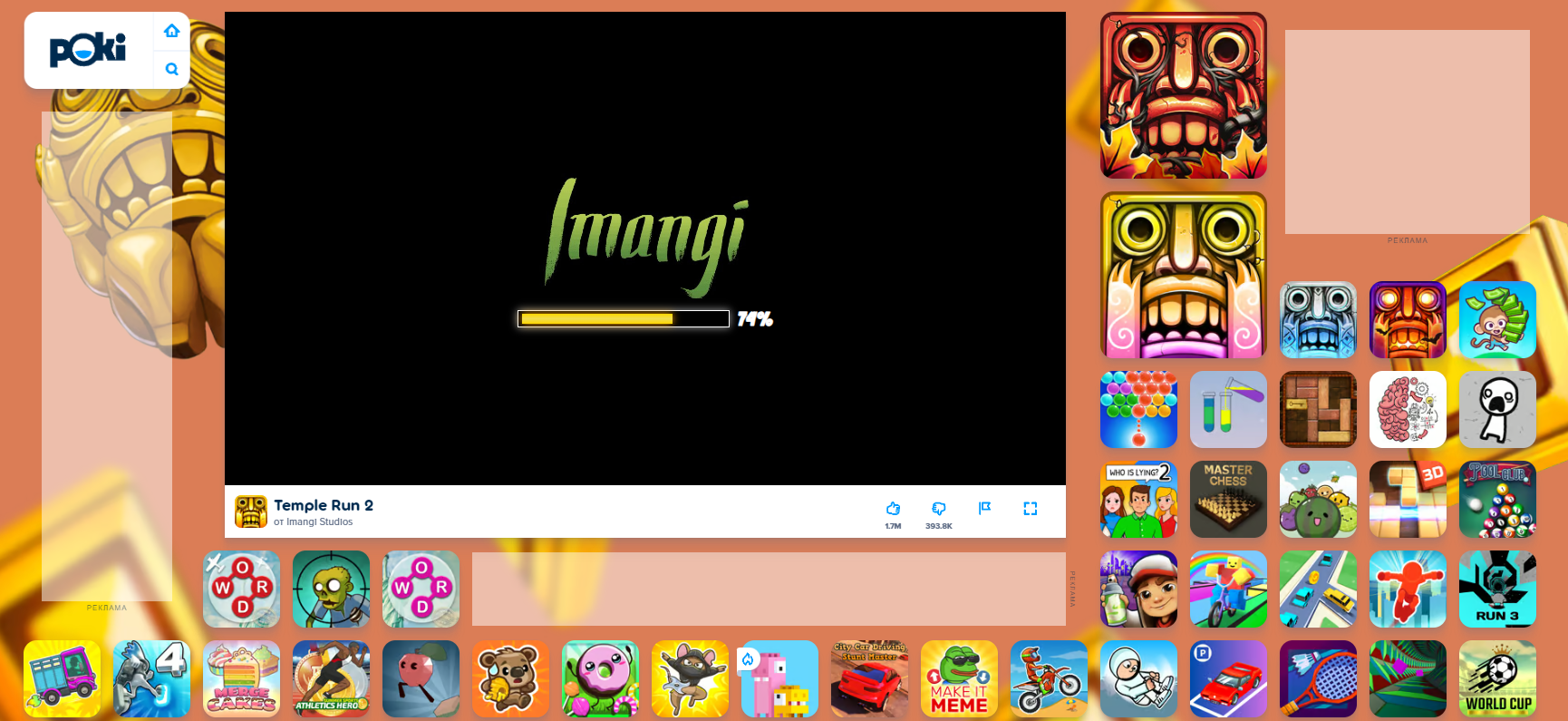Open City Car Driving Stunt Master

(x=869, y=679)
